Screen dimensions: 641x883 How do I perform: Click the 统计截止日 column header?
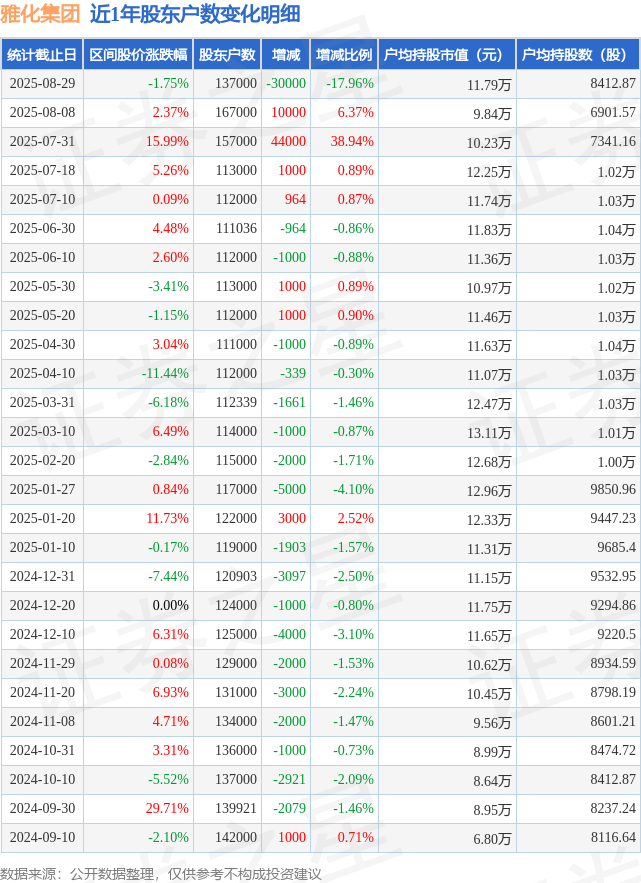pyautogui.click(x=42, y=55)
